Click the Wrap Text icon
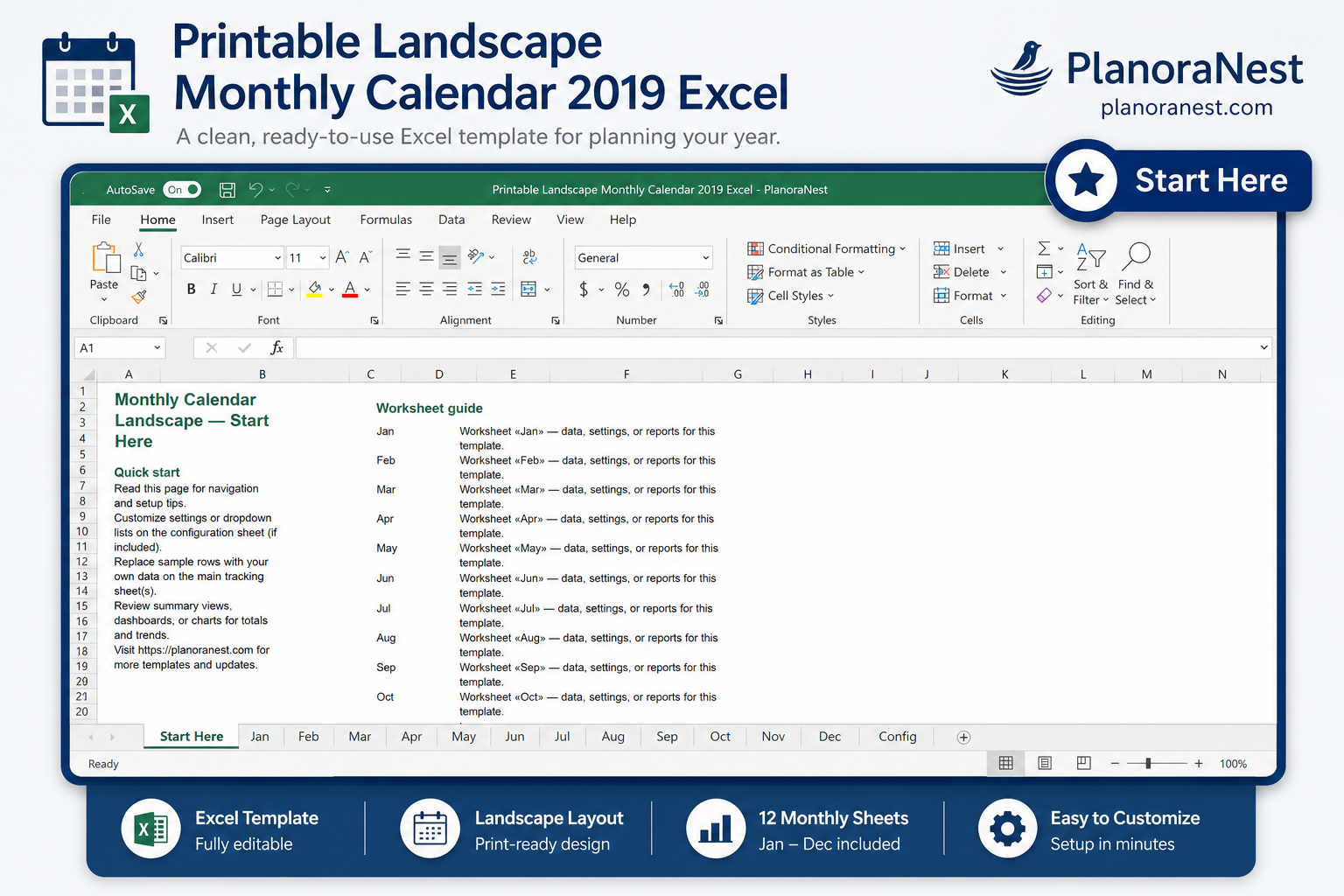The width and height of the screenshot is (1344, 896). click(x=529, y=257)
